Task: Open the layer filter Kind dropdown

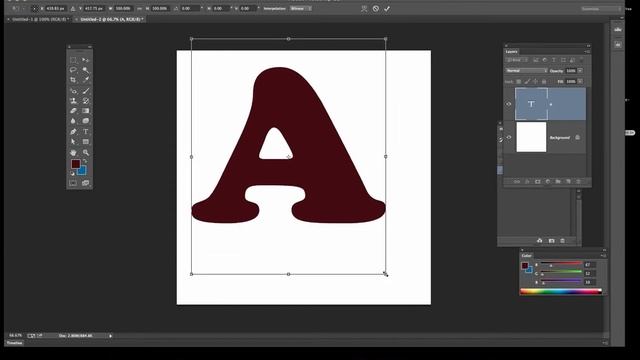Action: [x=517, y=60]
